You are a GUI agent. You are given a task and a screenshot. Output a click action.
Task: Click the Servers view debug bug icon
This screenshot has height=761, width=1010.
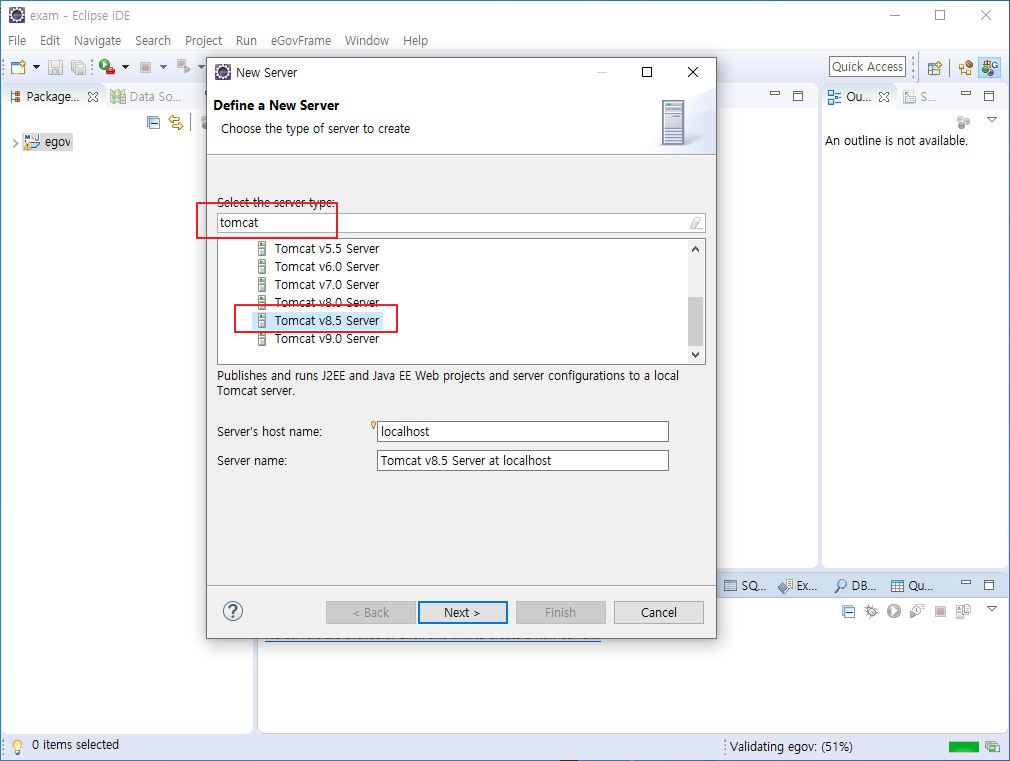coord(871,612)
